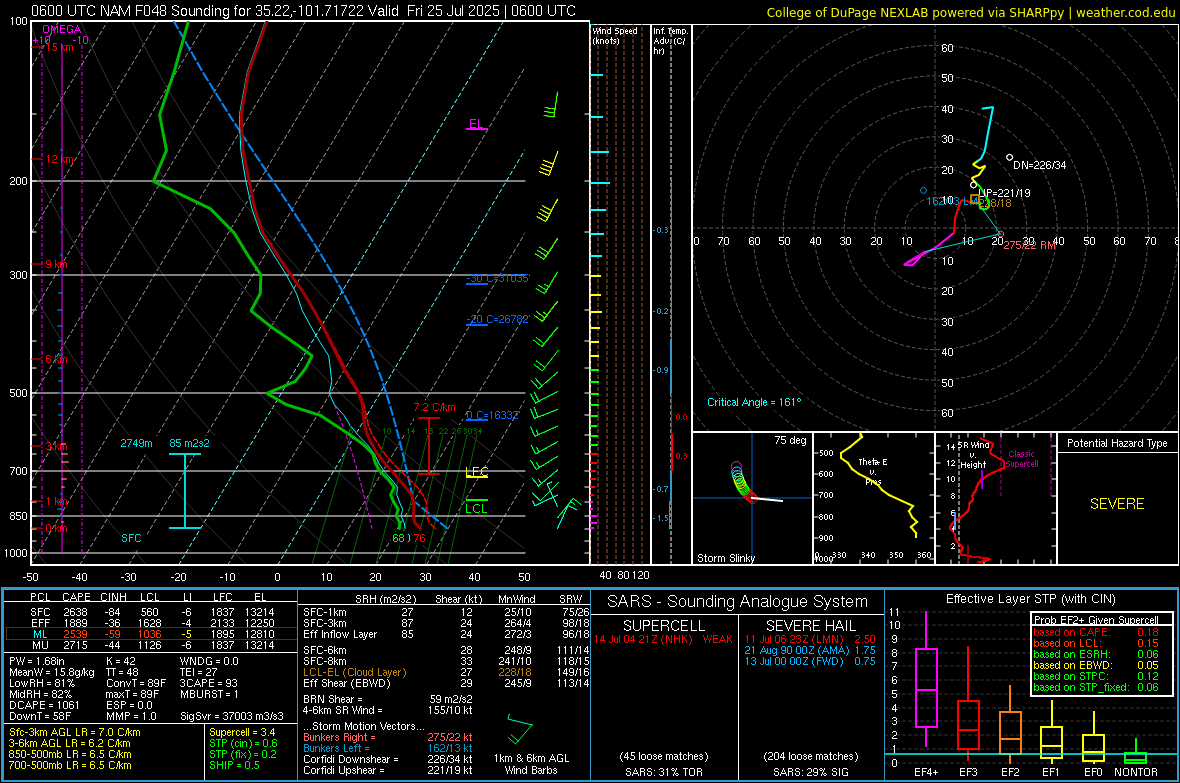Click the Inf. Temp. Adv. panel header

(x=670, y=41)
